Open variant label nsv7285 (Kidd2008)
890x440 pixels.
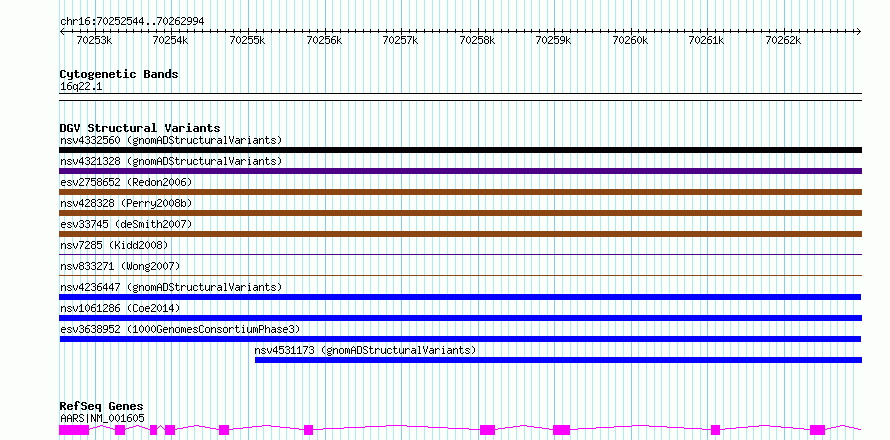point(114,245)
